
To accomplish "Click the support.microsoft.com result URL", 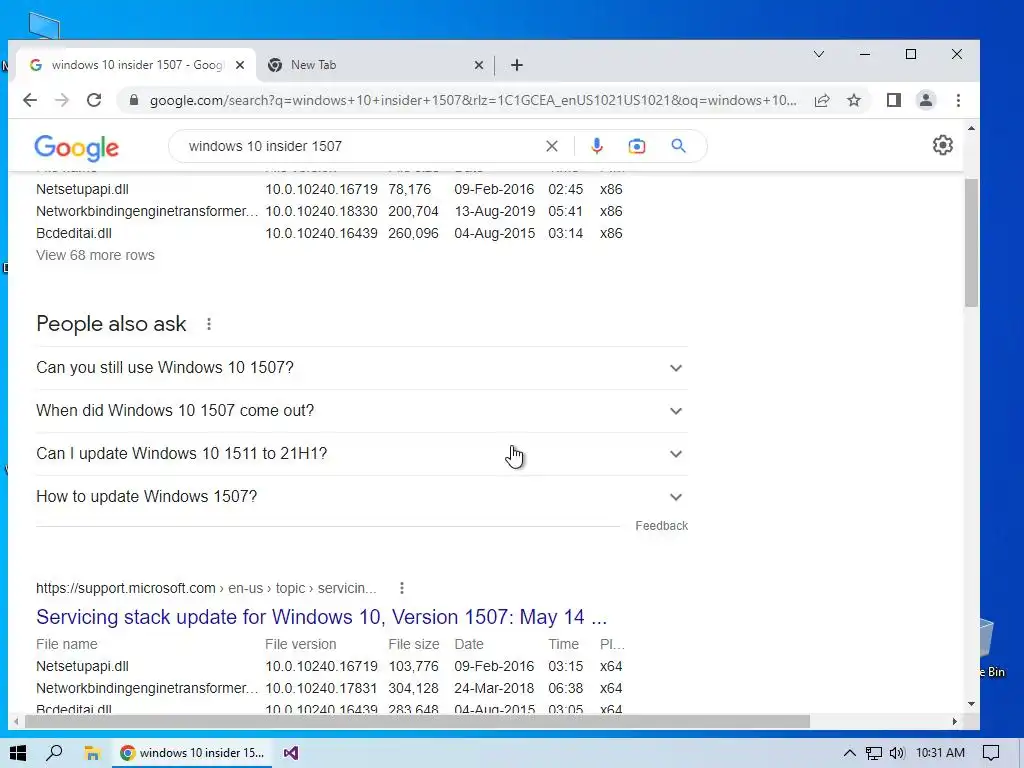I will (x=206, y=588).
